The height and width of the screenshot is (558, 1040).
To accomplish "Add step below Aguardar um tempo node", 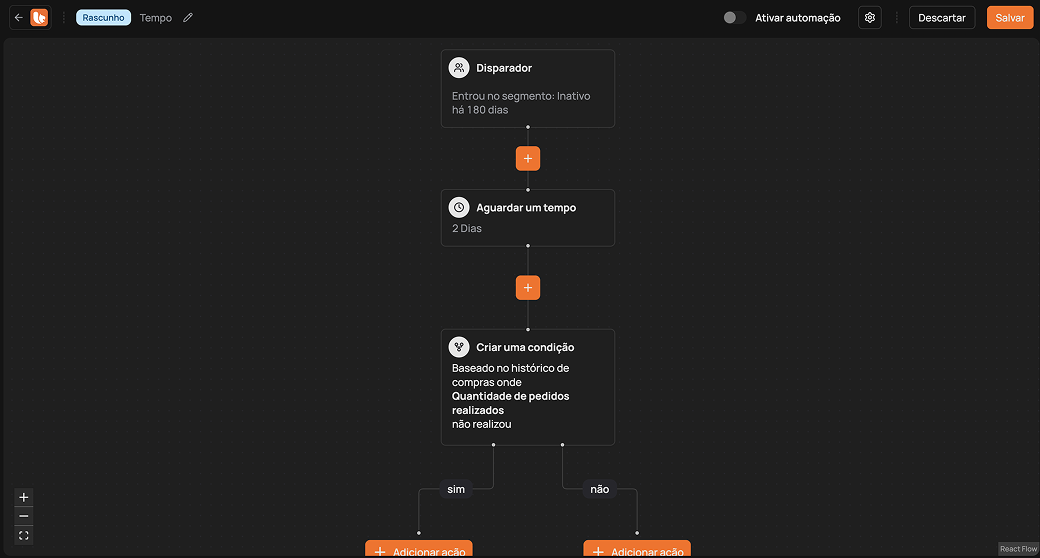I will coord(528,288).
